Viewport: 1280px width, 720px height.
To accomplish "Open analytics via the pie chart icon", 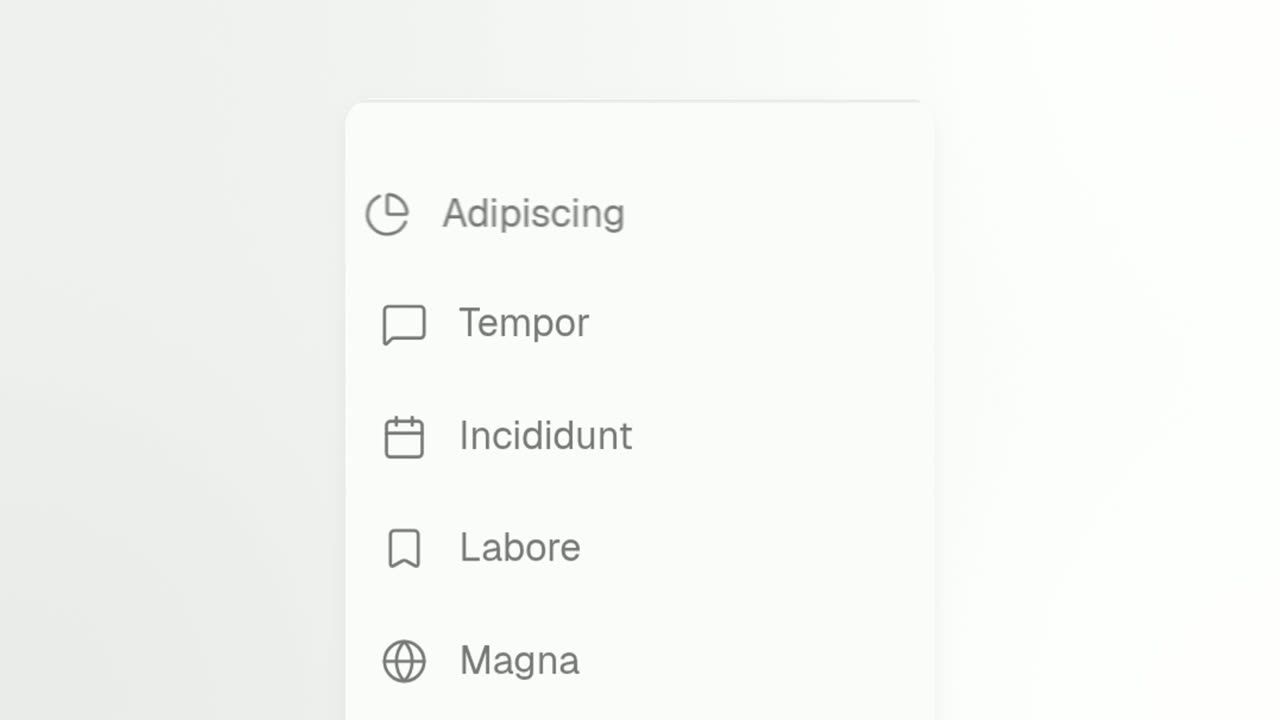I will tap(387, 214).
